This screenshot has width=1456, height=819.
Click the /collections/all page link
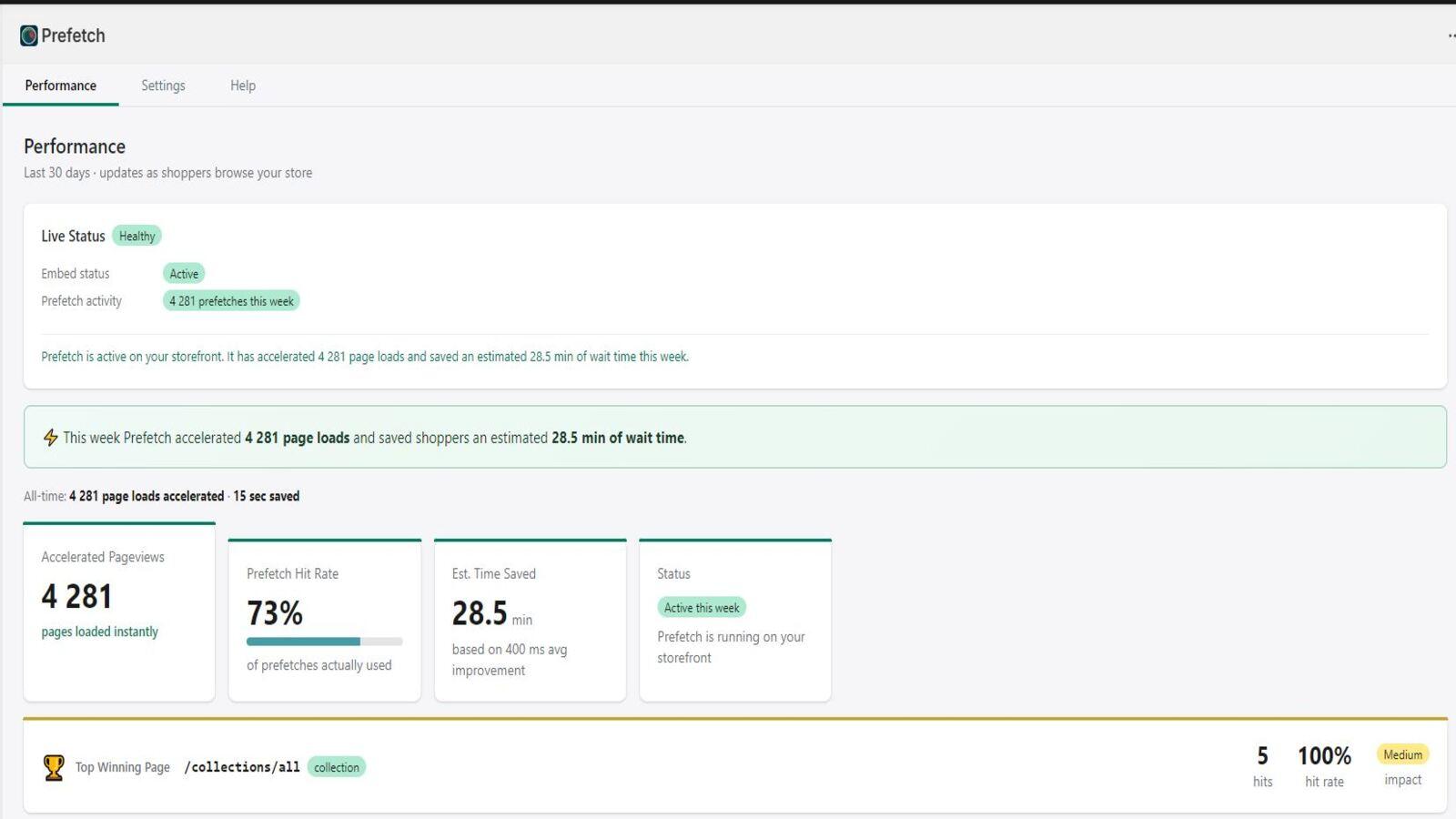click(242, 767)
